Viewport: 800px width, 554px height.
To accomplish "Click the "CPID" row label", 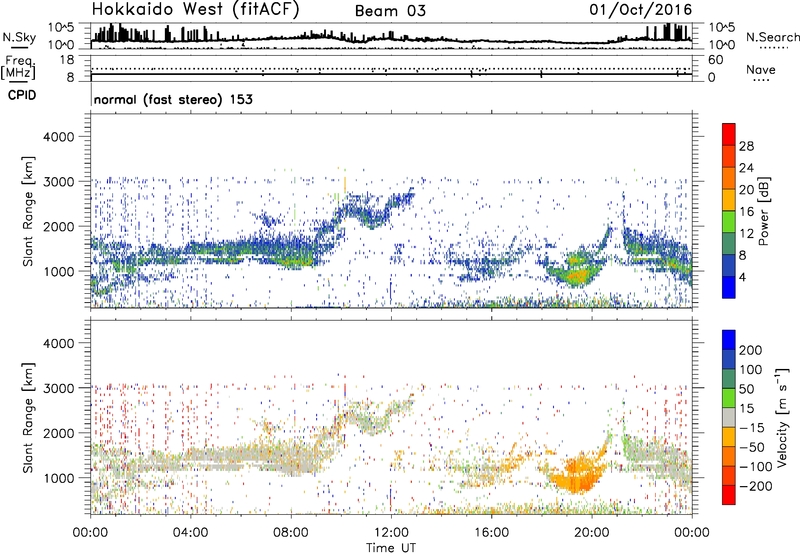I will click(22, 95).
